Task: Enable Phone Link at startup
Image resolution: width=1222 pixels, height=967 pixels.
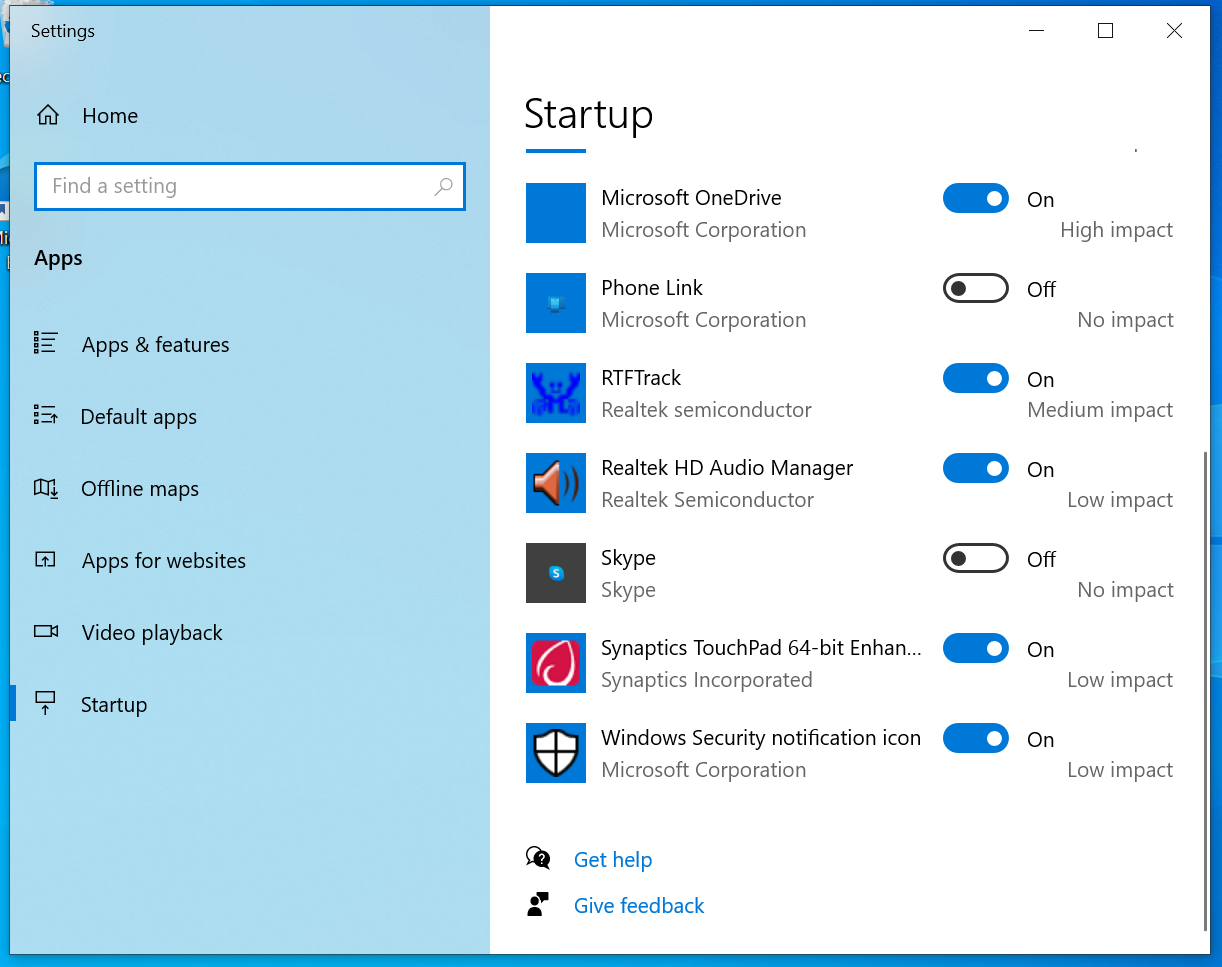Action: click(975, 288)
